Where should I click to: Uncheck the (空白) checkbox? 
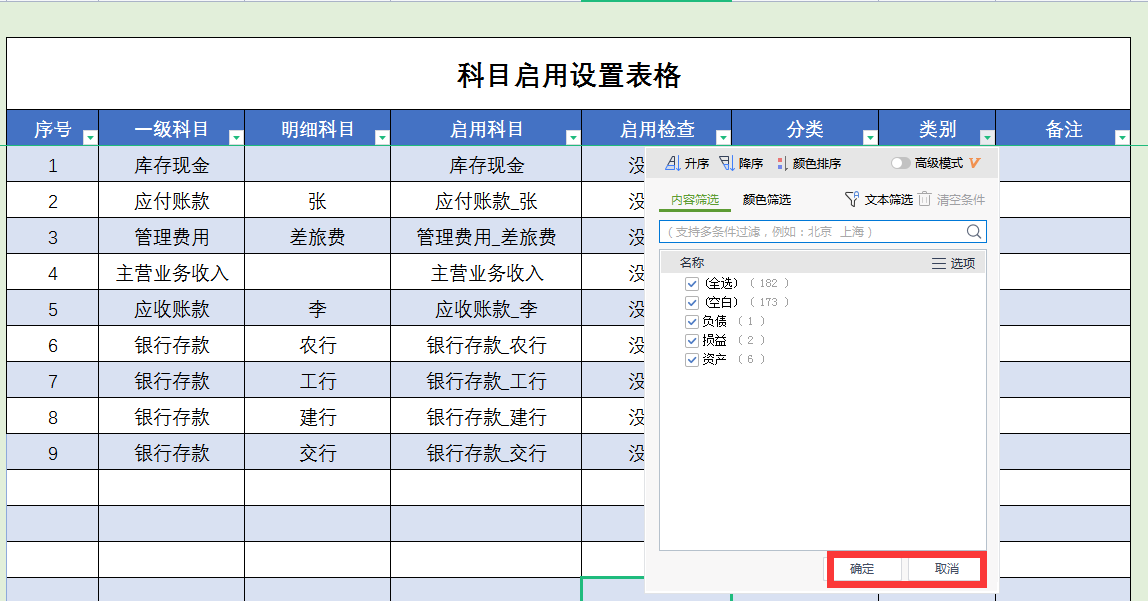click(x=692, y=302)
